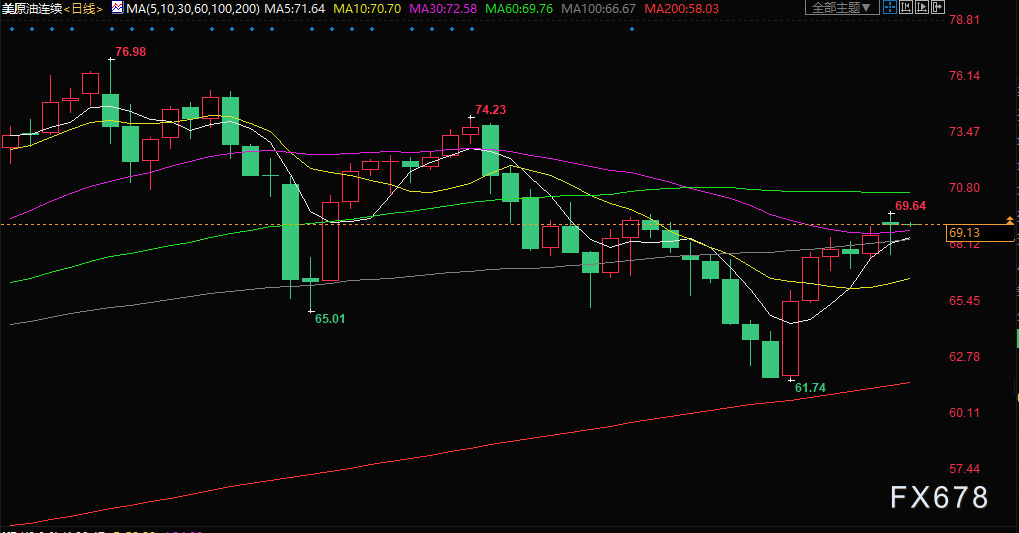Click the 70.80 price axis label
Image resolution: width=1019 pixels, height=533 pixels.
coord(964,187)
